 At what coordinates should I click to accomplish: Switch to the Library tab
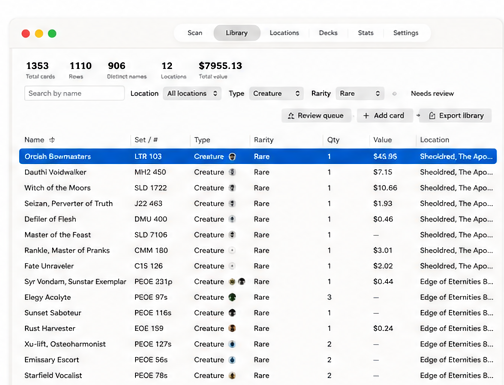pos(237,33)
